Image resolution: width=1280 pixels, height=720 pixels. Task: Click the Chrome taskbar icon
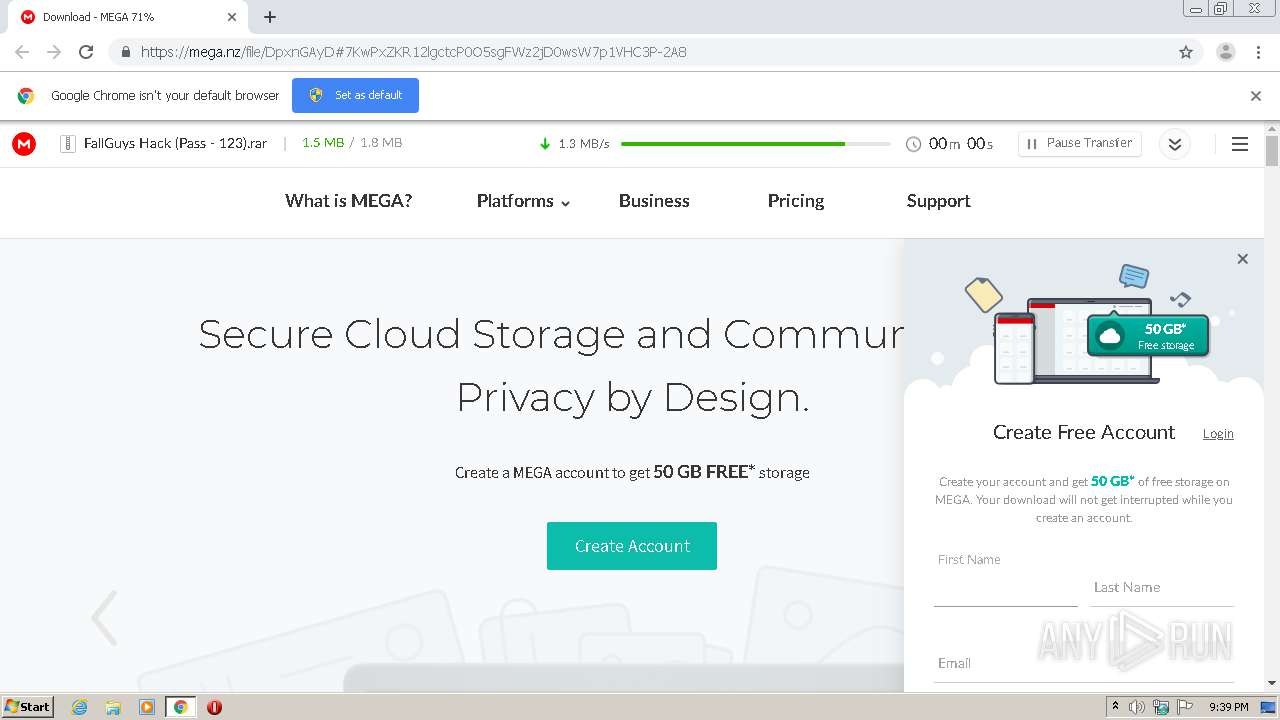click(x=180, y=707)
